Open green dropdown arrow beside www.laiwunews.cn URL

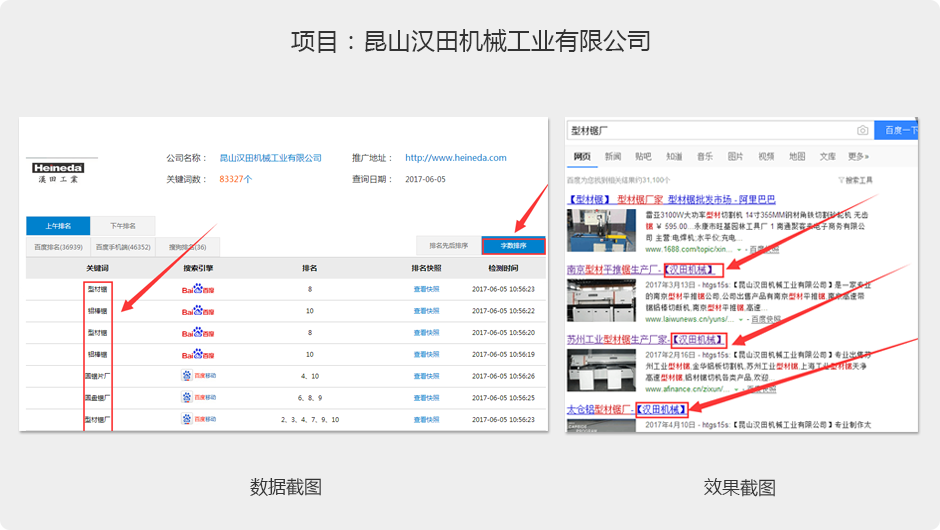[742, 320]
